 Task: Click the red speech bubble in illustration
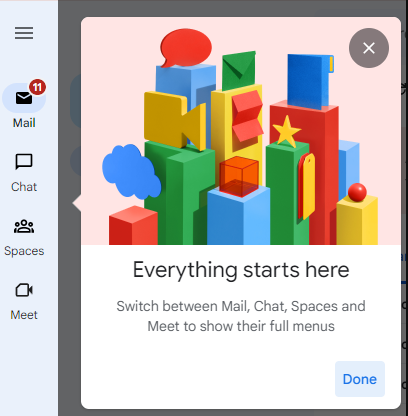click(186, 48)
